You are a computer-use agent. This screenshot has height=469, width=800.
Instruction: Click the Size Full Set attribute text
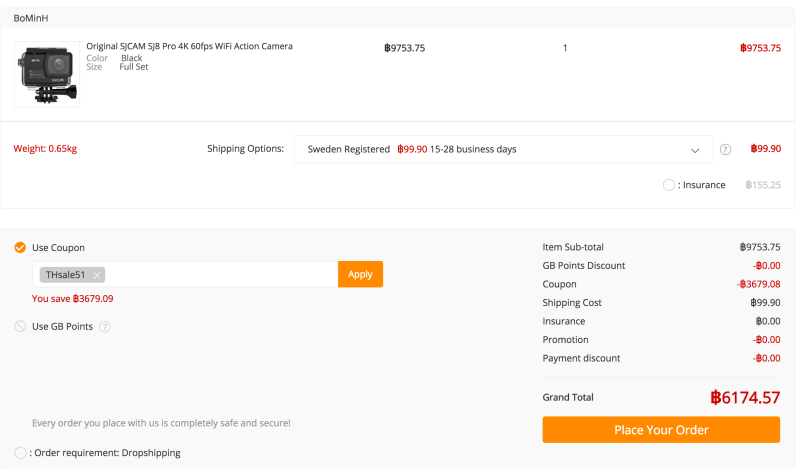pos(117,67)
